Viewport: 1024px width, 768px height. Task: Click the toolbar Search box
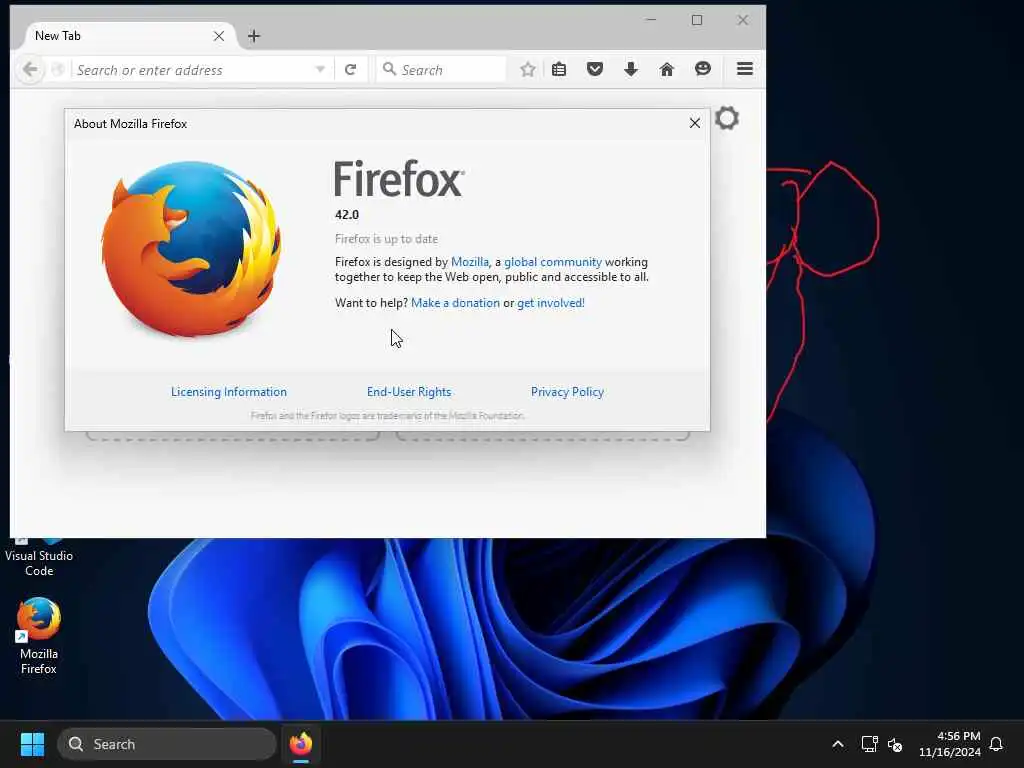click(x=441, y=70)
